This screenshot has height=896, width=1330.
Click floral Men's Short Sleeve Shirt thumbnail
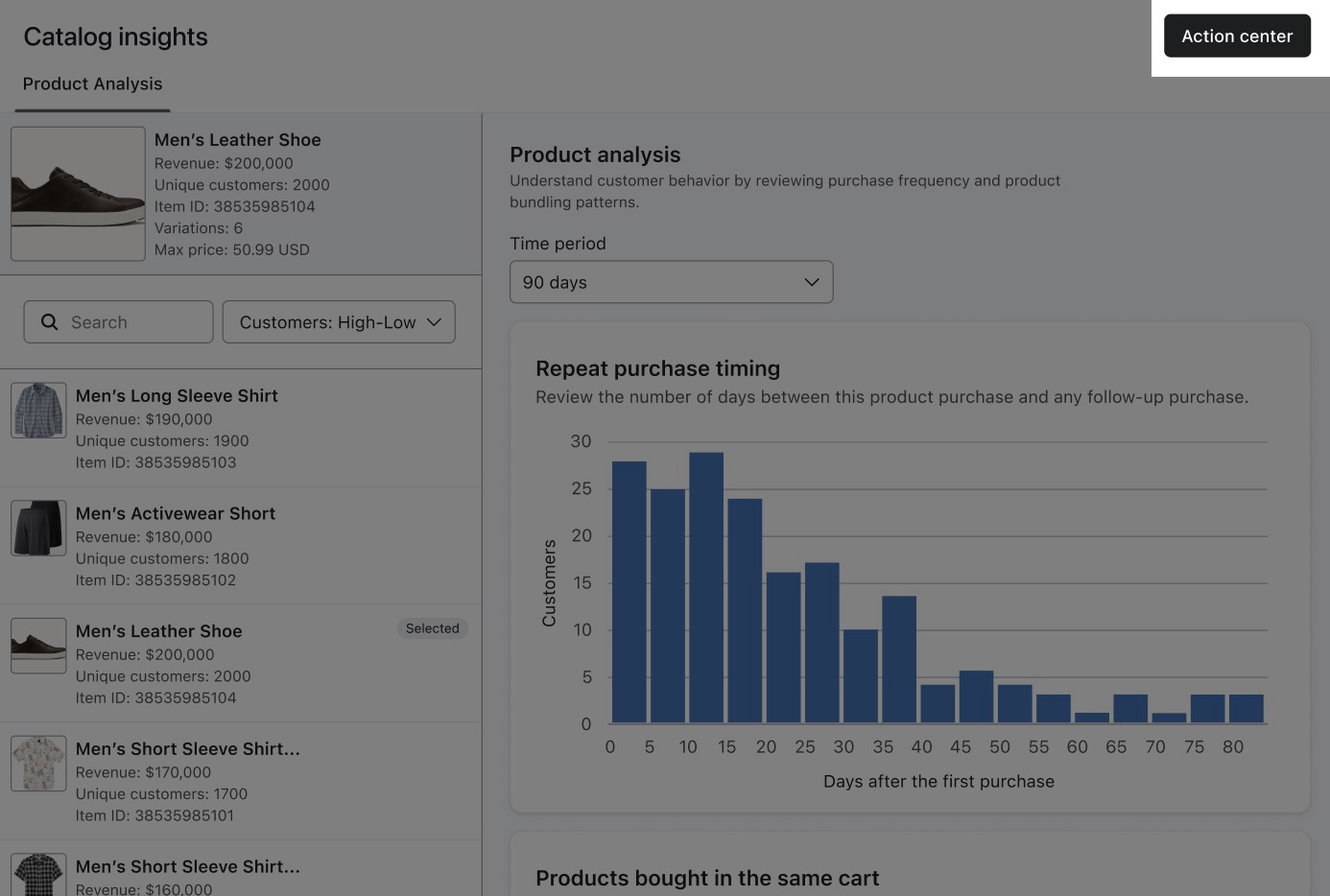click(x=38, y=764)
